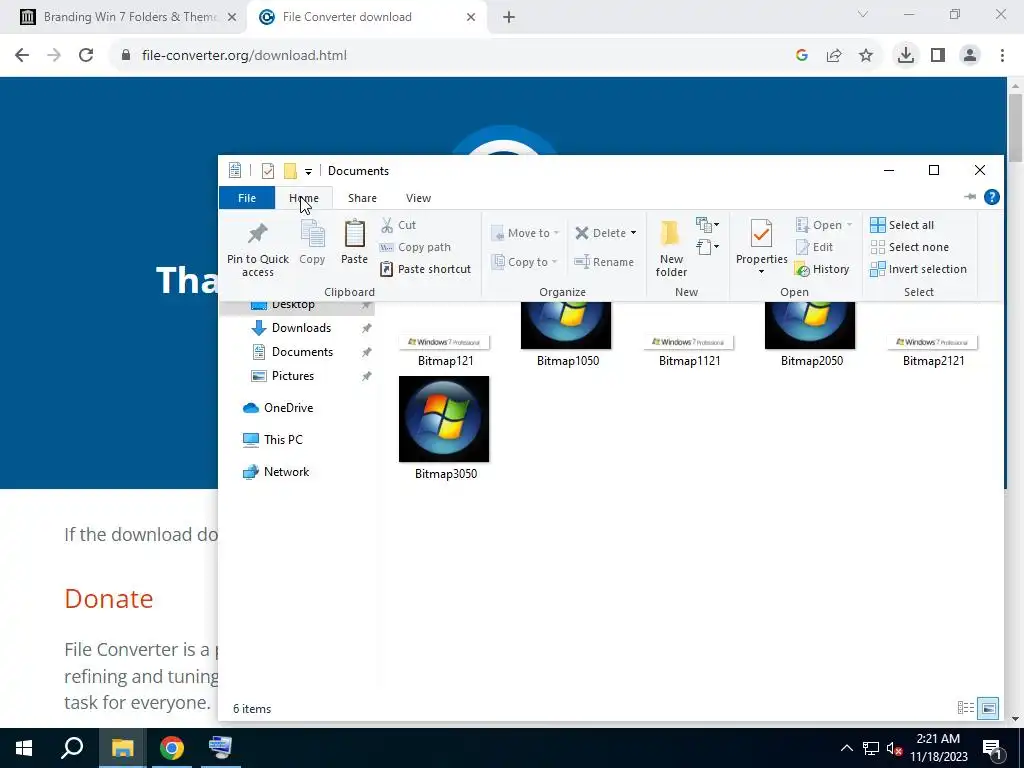The height and width of the screenshot is (768, 1024).
Task: Click Select none in ribbon
Action: pos(909,247)
